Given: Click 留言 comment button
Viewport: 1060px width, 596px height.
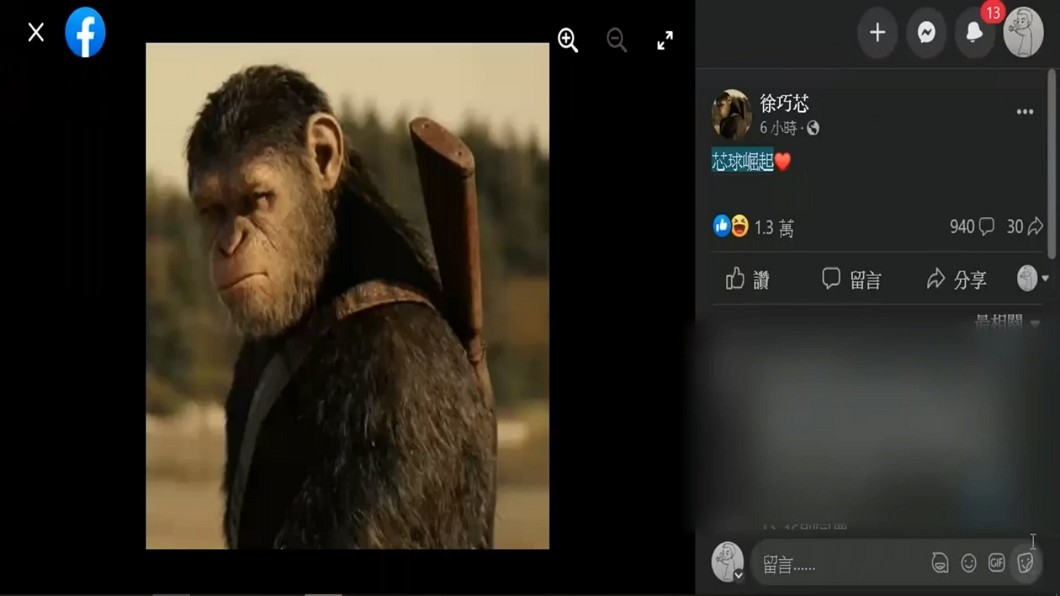Looking at the screenshot, I should [852, 279].
